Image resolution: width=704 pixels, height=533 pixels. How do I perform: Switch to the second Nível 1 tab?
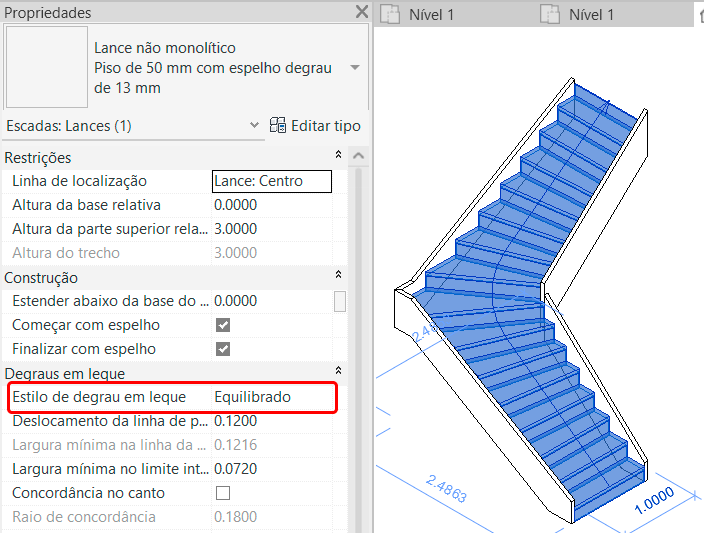tap(590, 14)
